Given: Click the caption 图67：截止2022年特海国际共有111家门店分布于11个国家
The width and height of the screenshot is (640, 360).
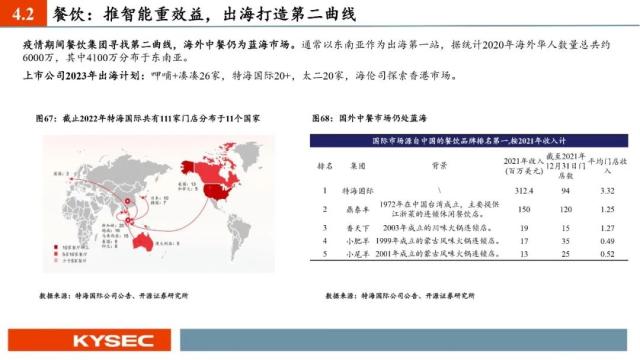Looking at the screenshot, I should click(148, 119).
